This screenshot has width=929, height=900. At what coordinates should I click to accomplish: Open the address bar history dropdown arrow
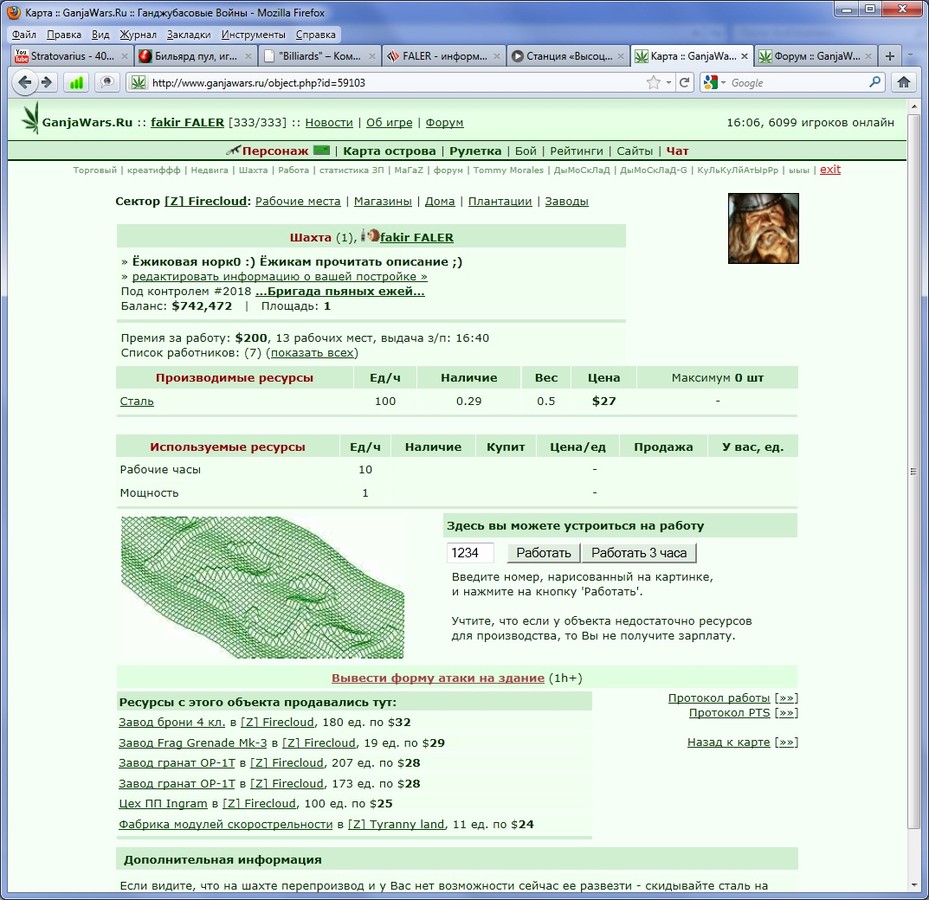668,83
